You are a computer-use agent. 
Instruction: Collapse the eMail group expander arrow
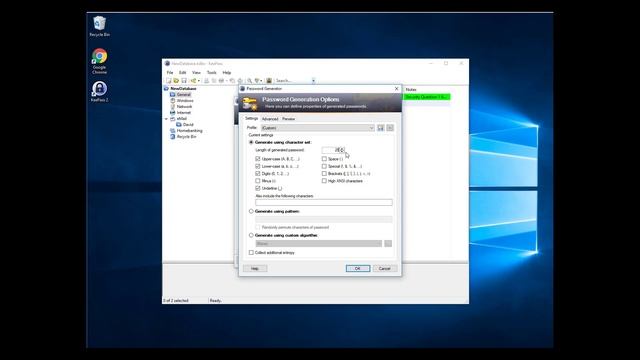[166, 119]
